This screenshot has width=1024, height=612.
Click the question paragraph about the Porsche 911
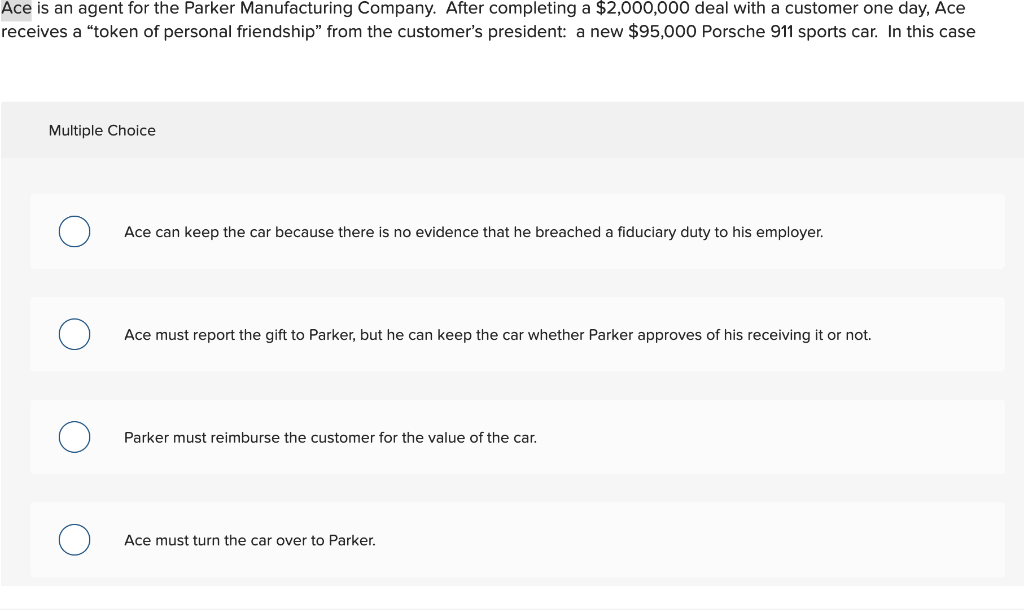click(500, 20)
